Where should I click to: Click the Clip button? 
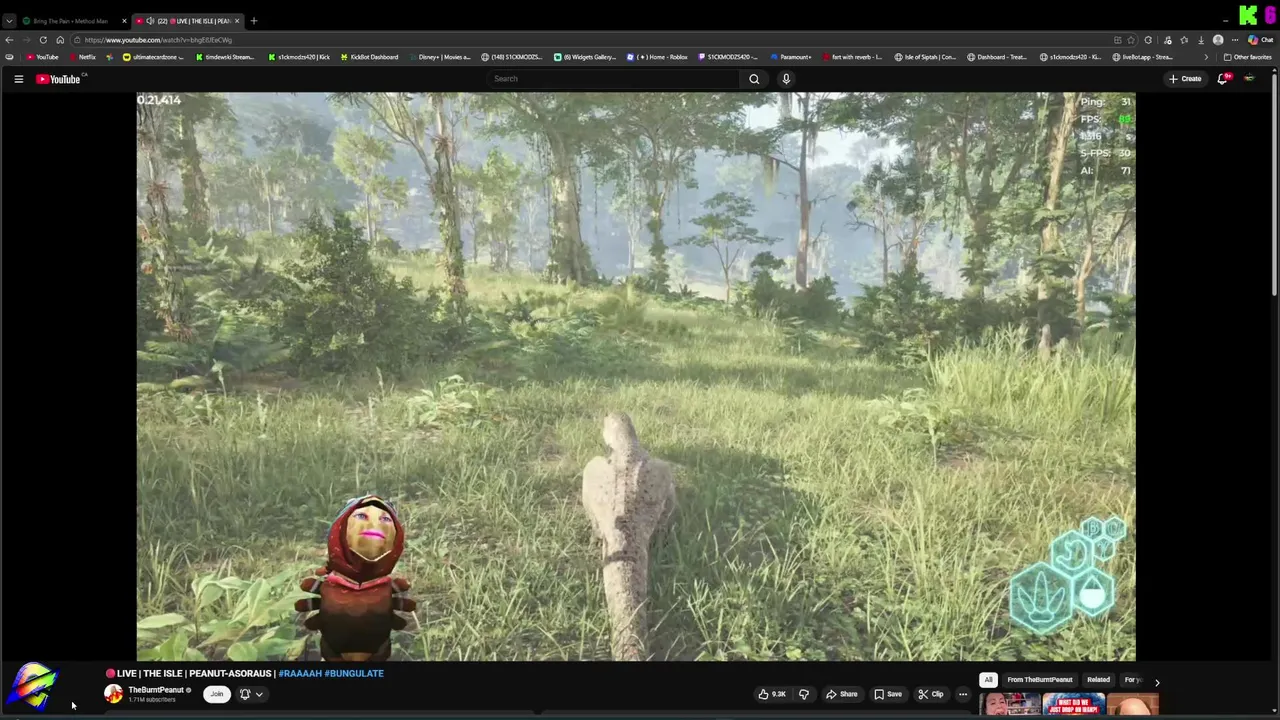point(931,694)
